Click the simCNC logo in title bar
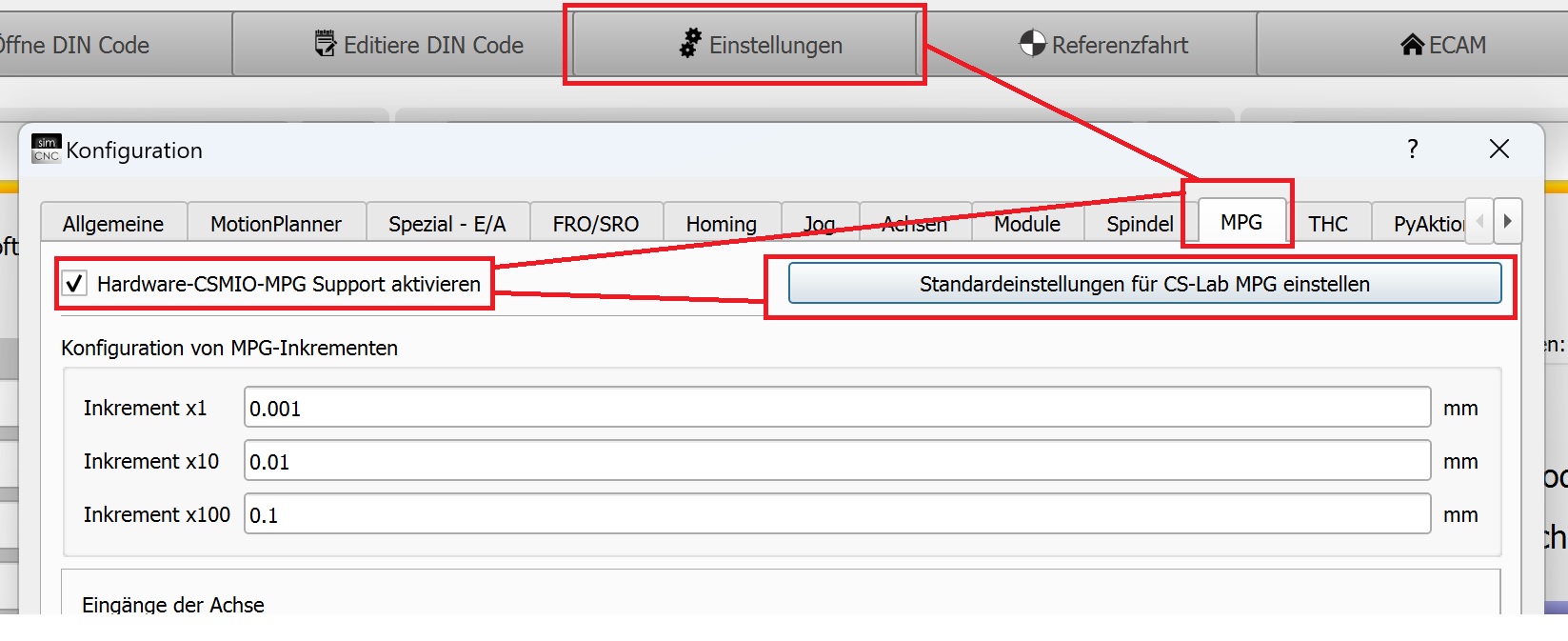The width and height of the screenshot is (1568, 641). (x=46, y=149)
